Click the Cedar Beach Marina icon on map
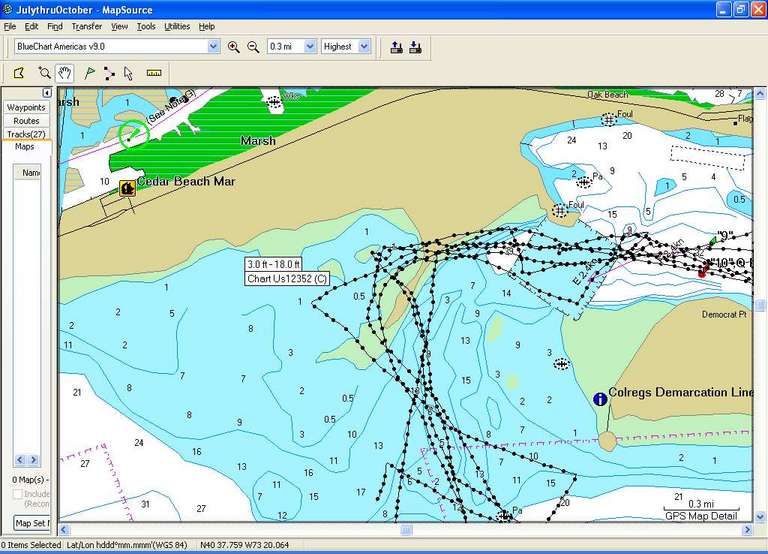Viewport: 768px width, 554px height. [127, 188]
